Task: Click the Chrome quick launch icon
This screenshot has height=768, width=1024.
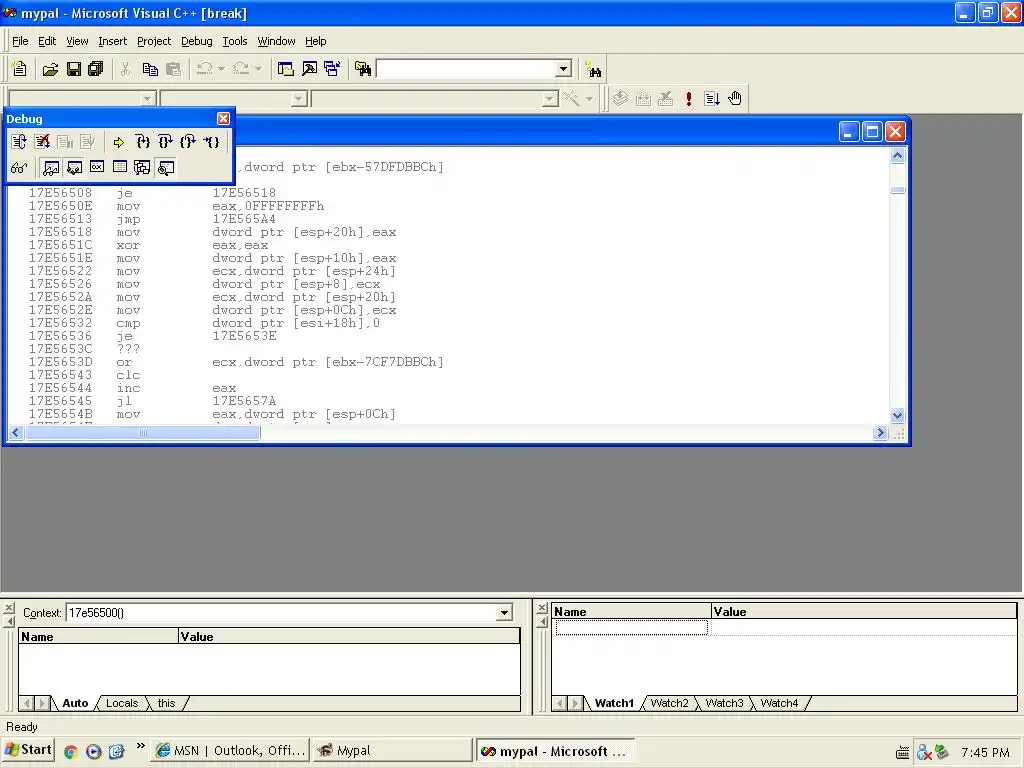Action: tap(71, 752)
